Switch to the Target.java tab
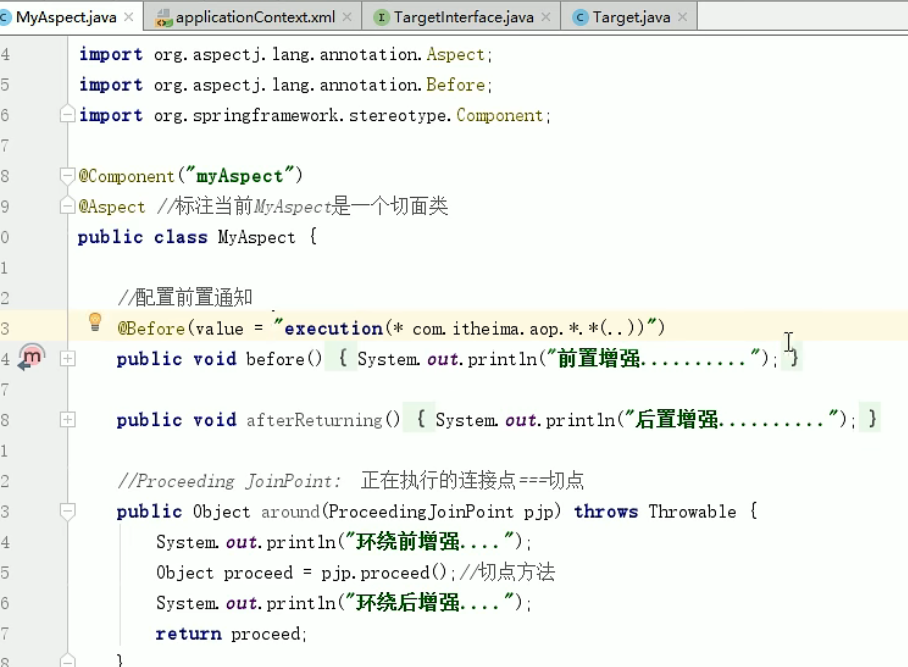 [631, 17]
